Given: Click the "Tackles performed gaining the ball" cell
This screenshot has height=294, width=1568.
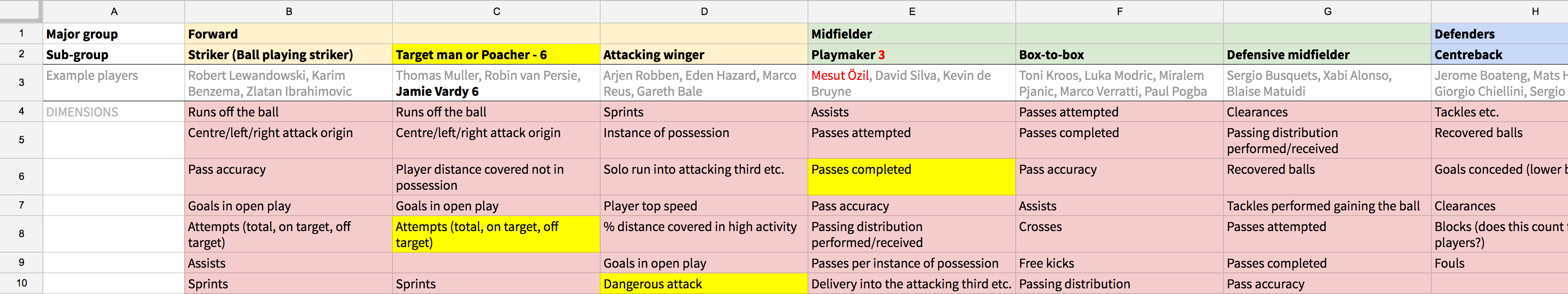Looking at the screenshot, I should (1327, 206).
